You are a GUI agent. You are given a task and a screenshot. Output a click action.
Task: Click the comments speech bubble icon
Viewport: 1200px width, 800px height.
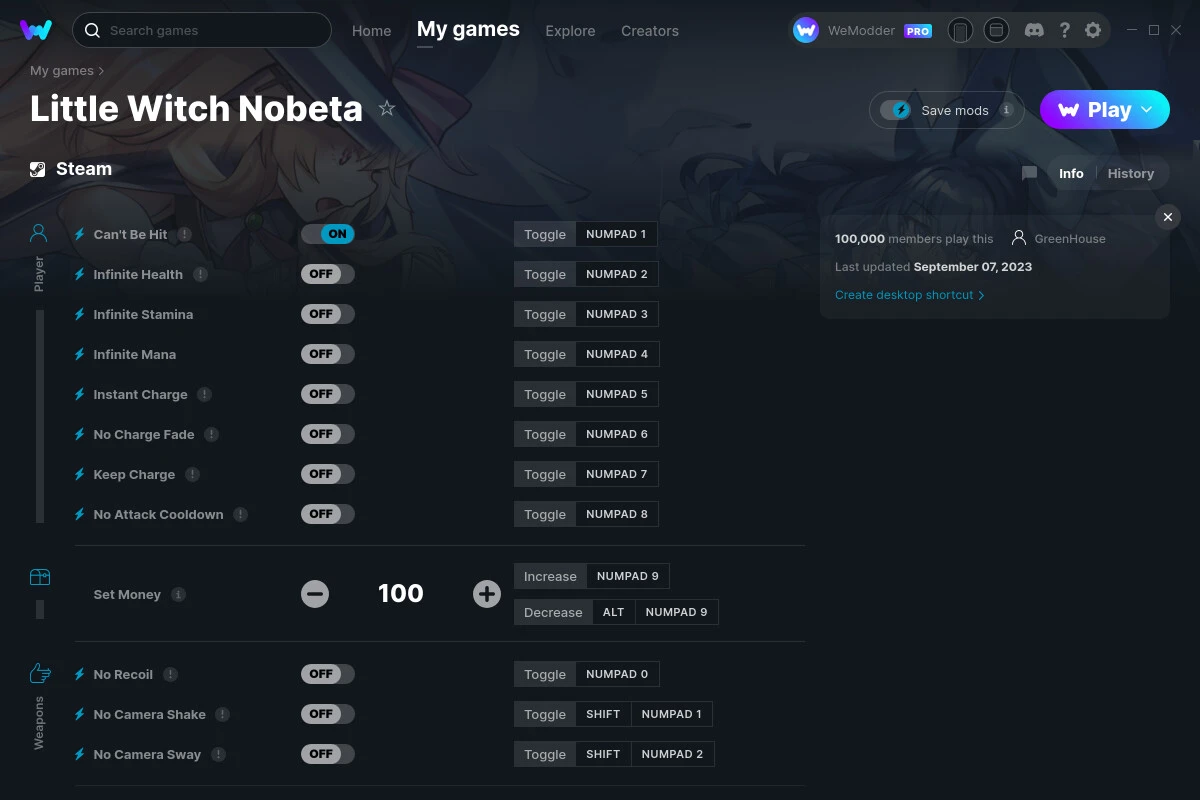coord(1029,173)
